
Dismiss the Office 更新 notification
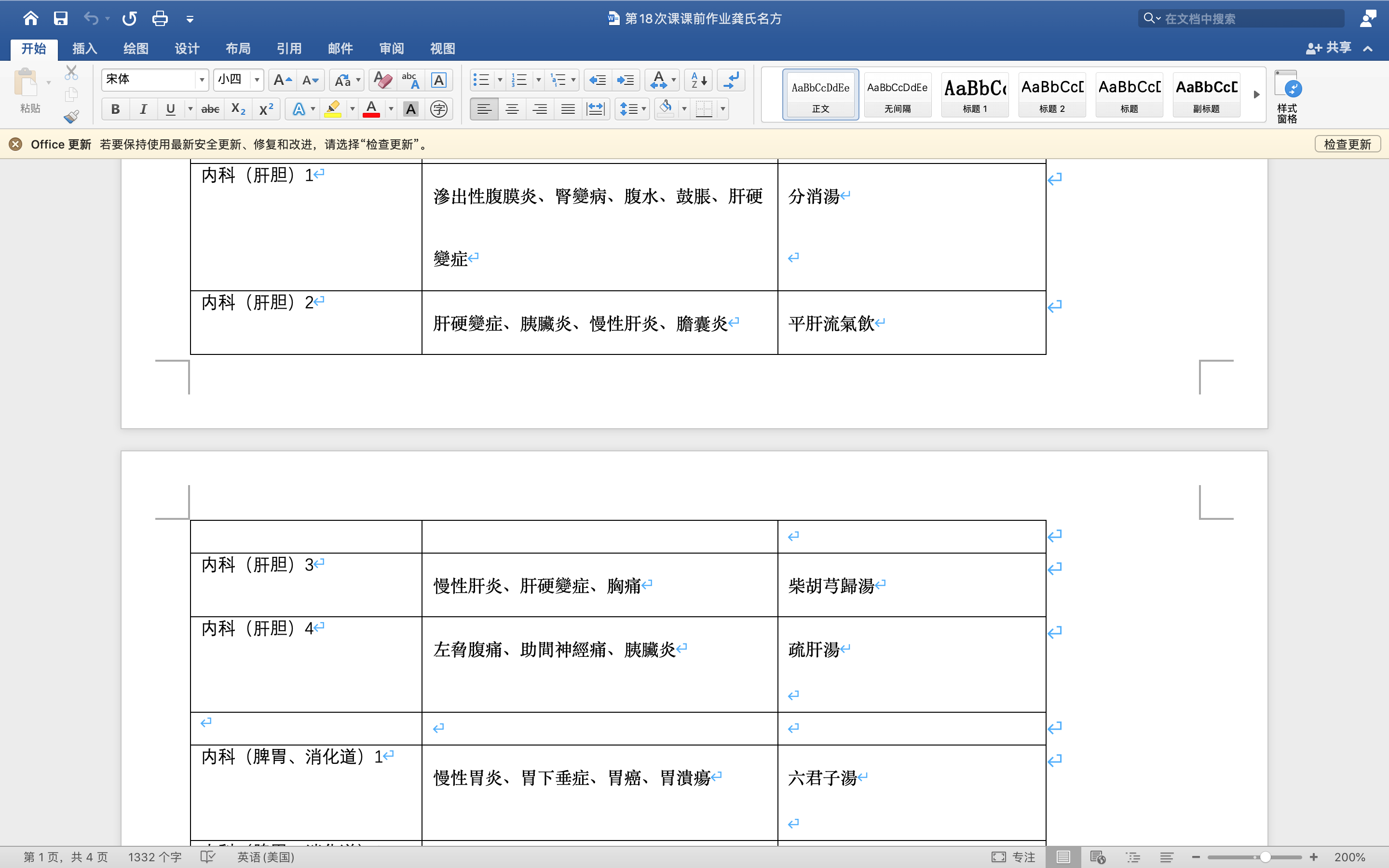tap(16, 144)
